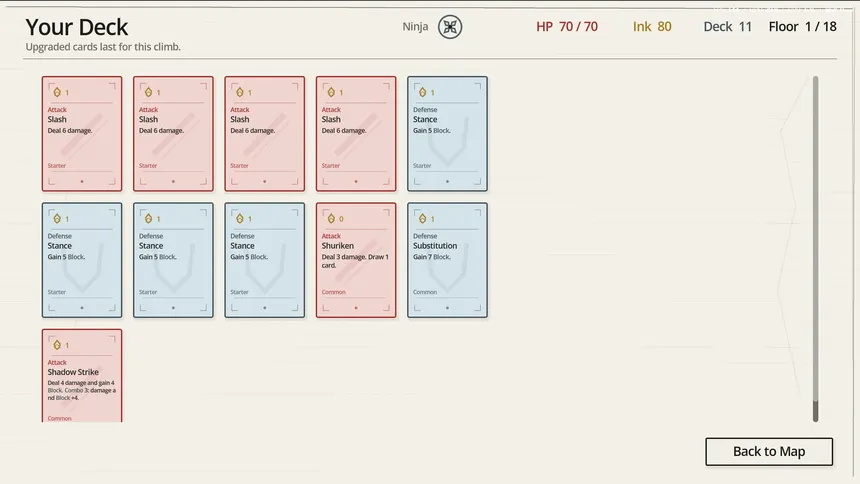860x484 pixels.
Task: Click the 'Upgraded cards last for this climb' subtitle
Action: (103, 47)
